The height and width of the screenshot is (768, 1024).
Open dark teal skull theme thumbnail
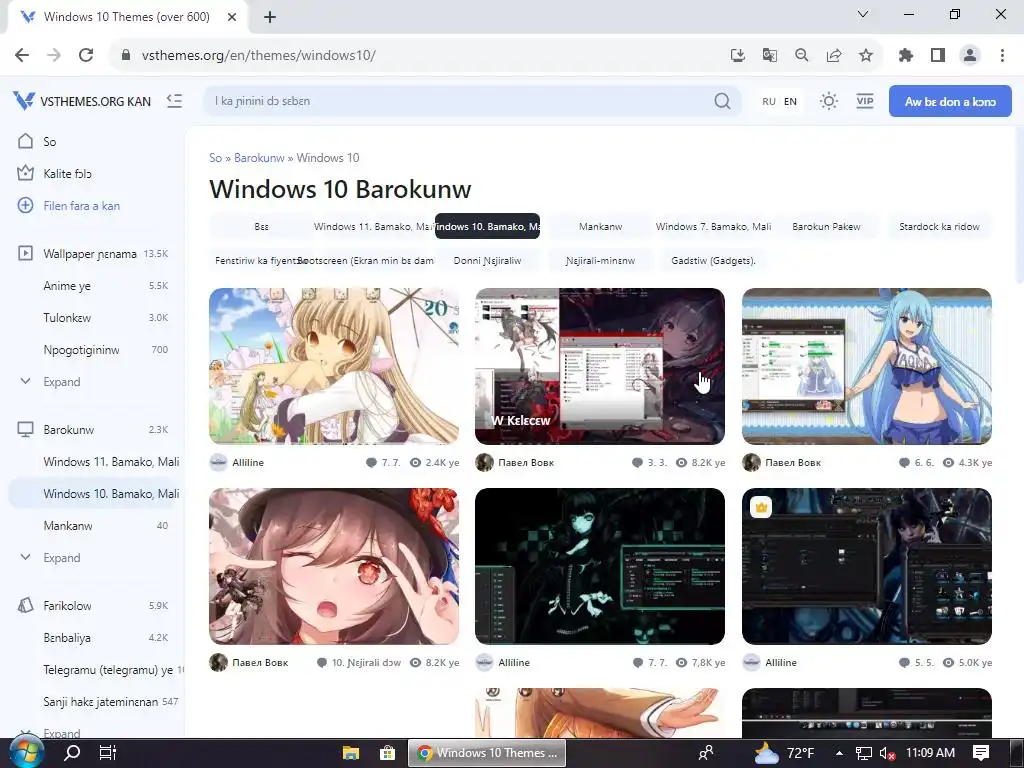[600, 566]
